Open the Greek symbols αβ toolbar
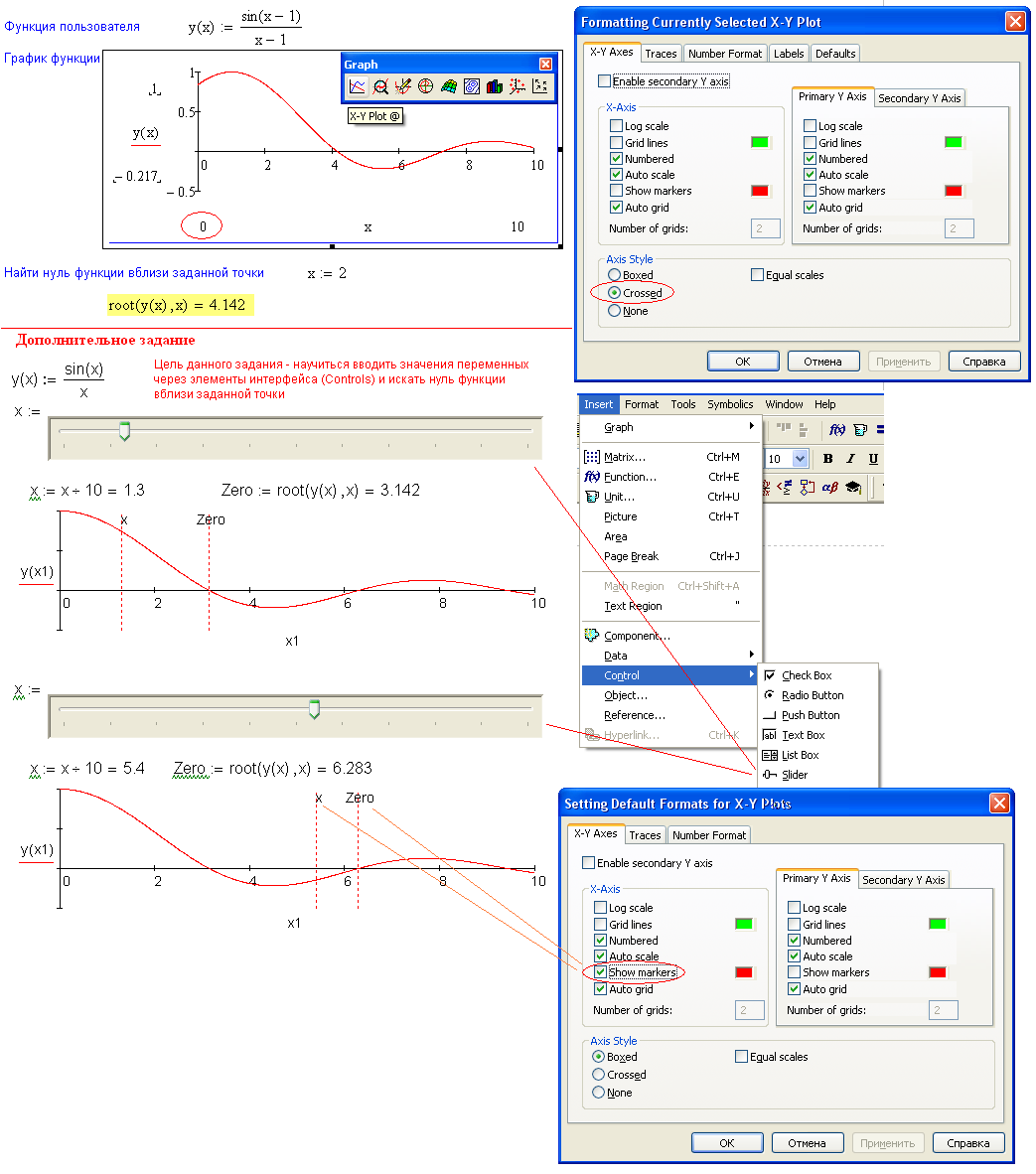The image size is (1036, 1174). click(x=830, y=488)
